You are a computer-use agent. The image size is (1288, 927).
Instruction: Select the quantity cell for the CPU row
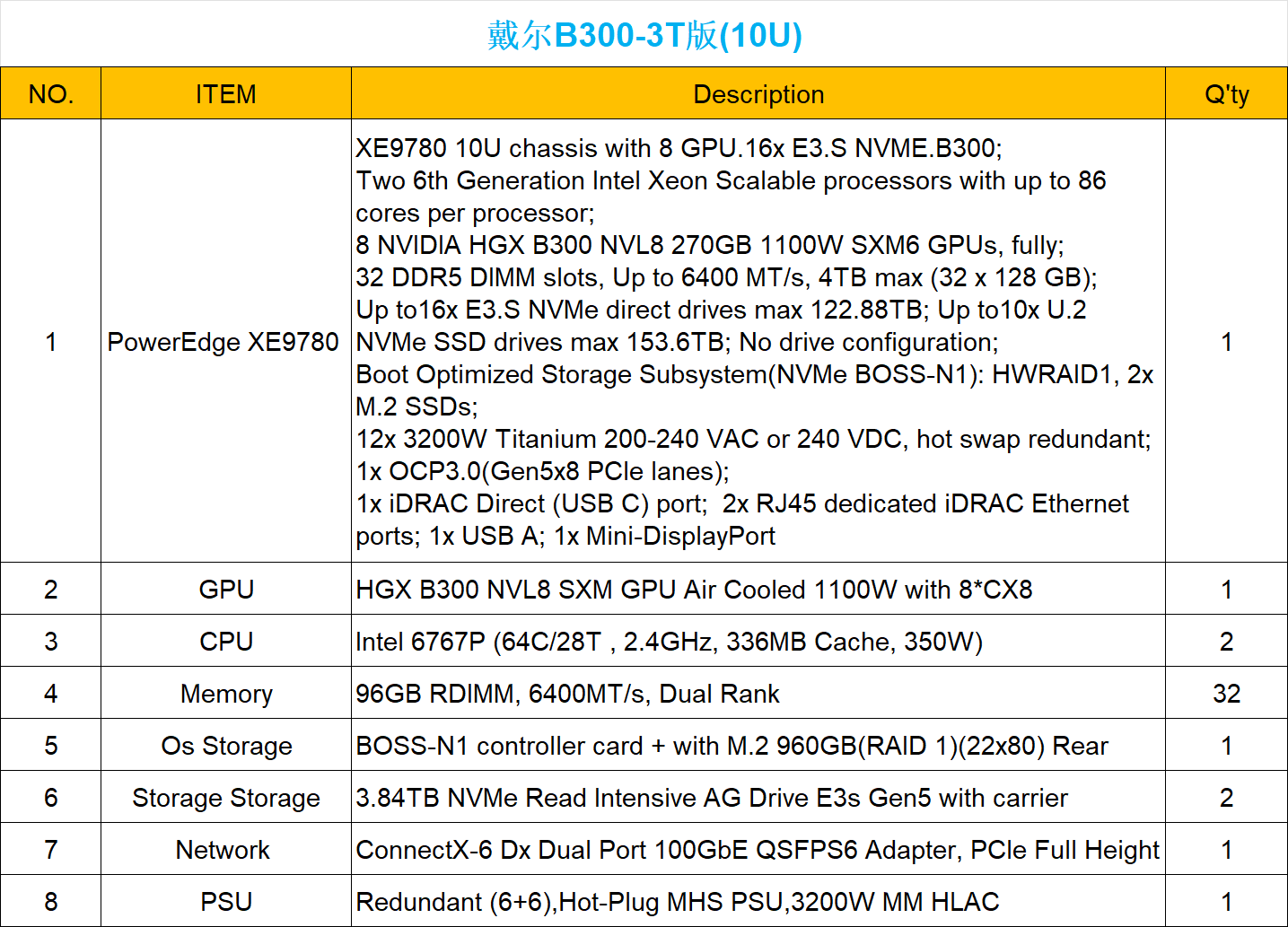[1227, 641]
